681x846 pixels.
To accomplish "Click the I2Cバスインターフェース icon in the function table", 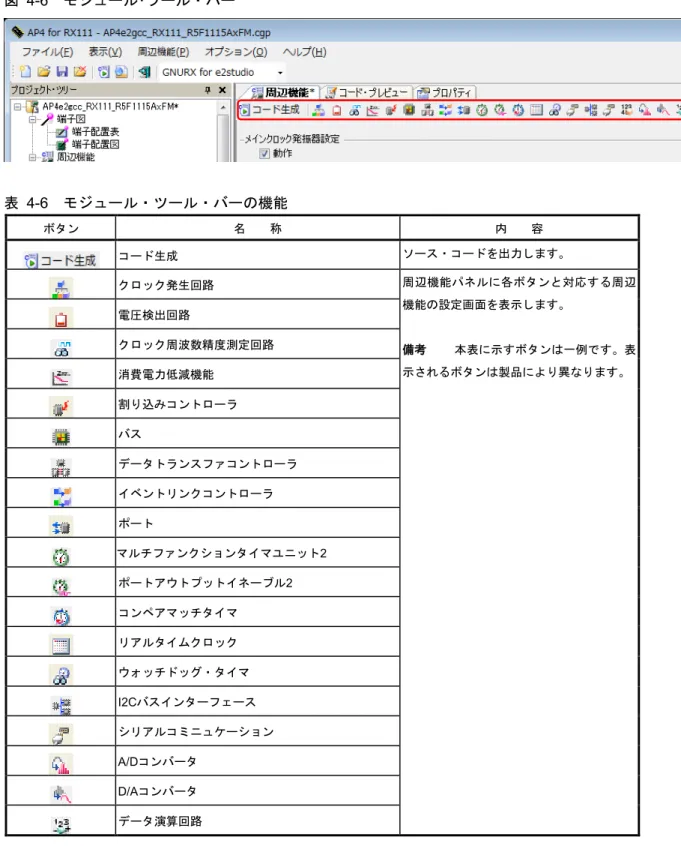I will [61, 705].
